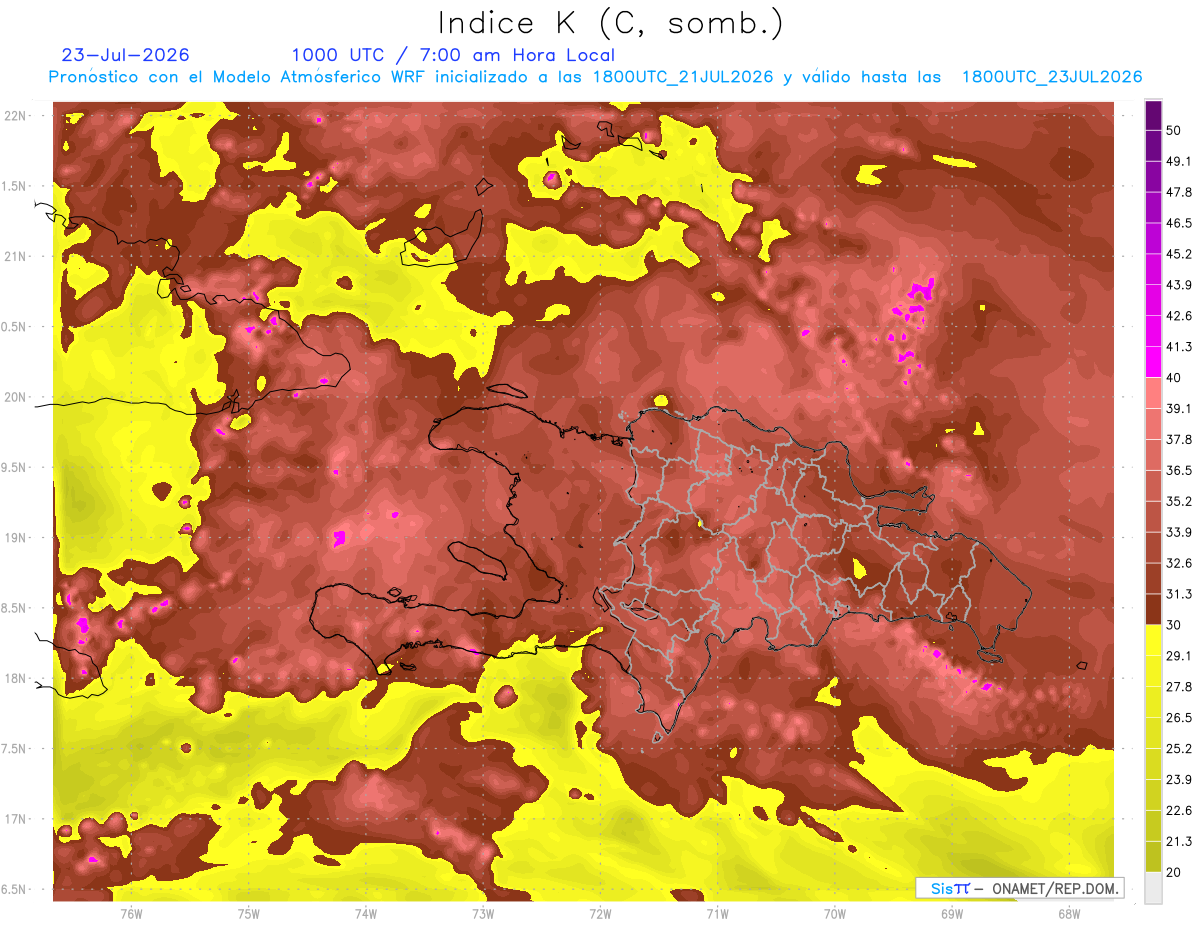Click legend value "30"
Image resolution: width=1200 pixels, height=927 pixels.
tap(1174, 625)
